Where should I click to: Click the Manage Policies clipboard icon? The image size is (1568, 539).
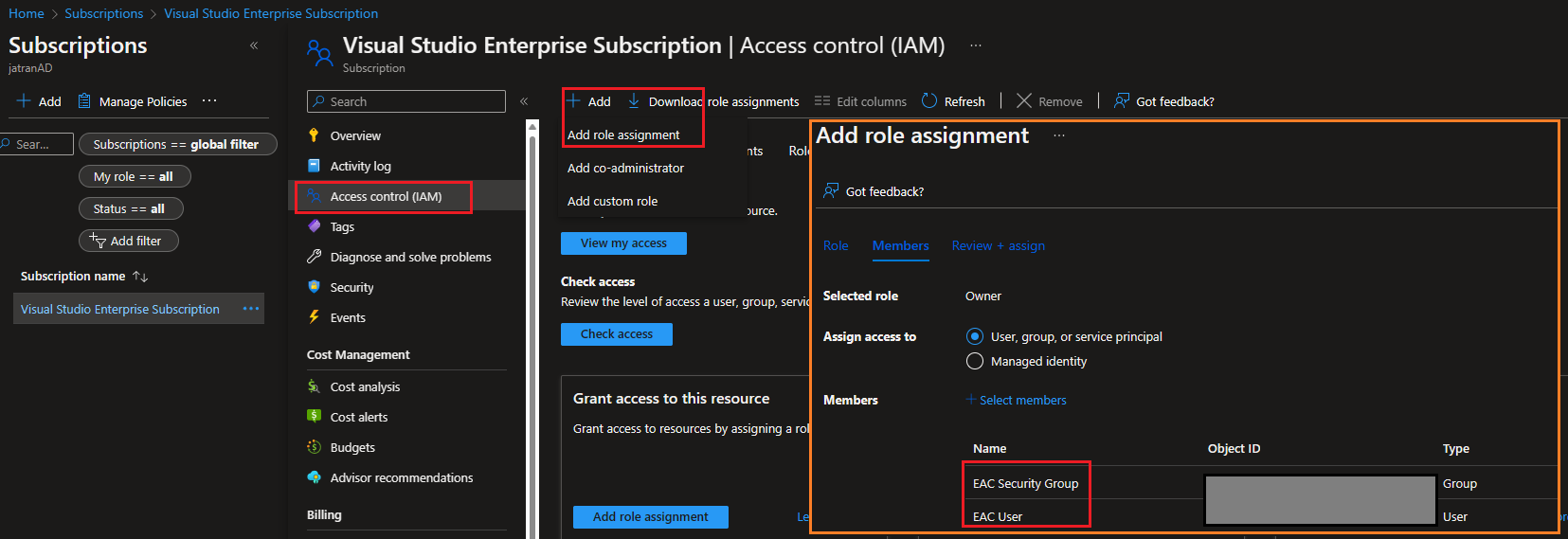84,101
